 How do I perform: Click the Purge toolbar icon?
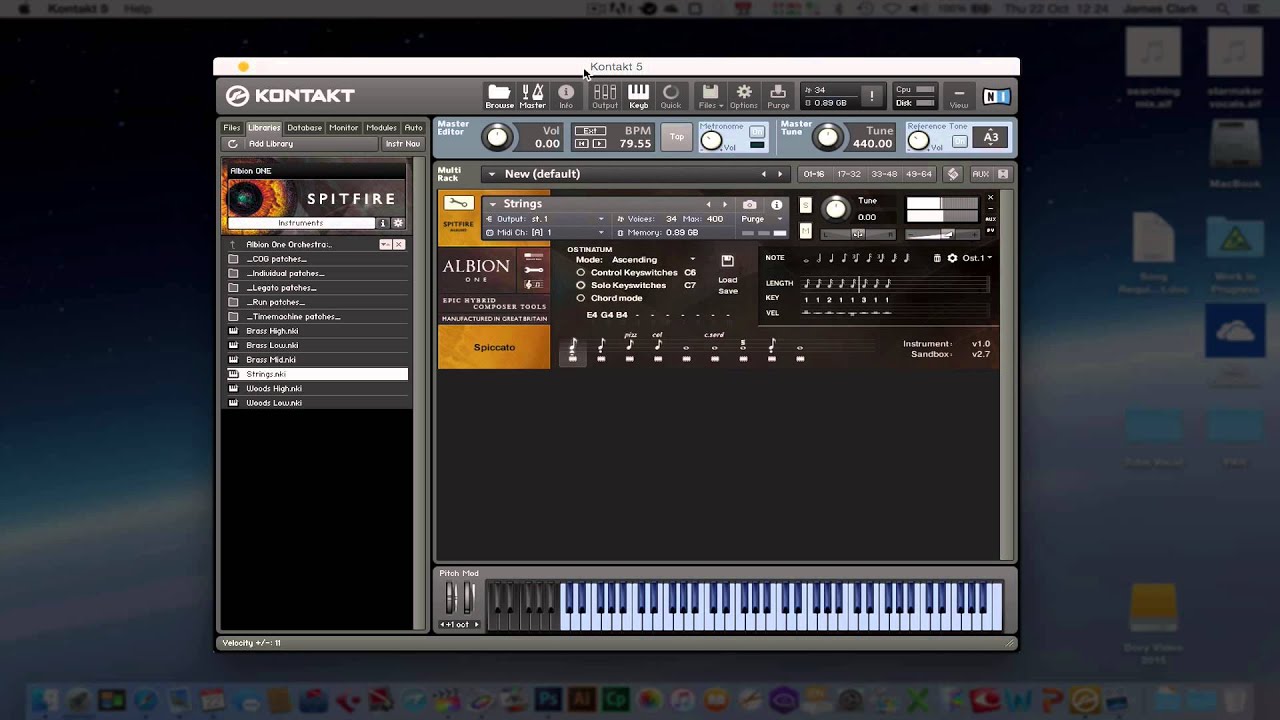pos(778,96)
